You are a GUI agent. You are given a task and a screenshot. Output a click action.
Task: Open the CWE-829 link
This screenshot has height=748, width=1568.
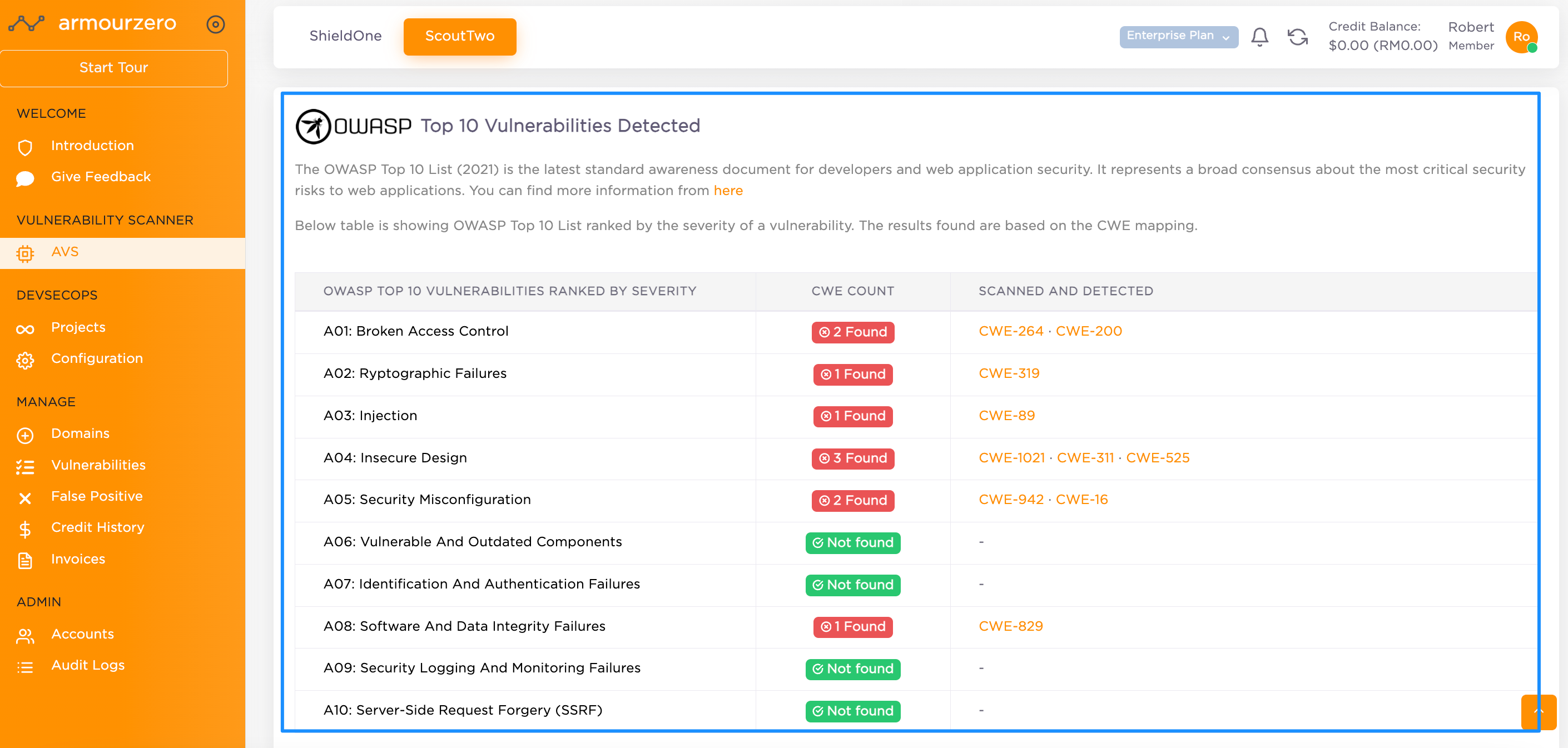tap(1010, 626)
